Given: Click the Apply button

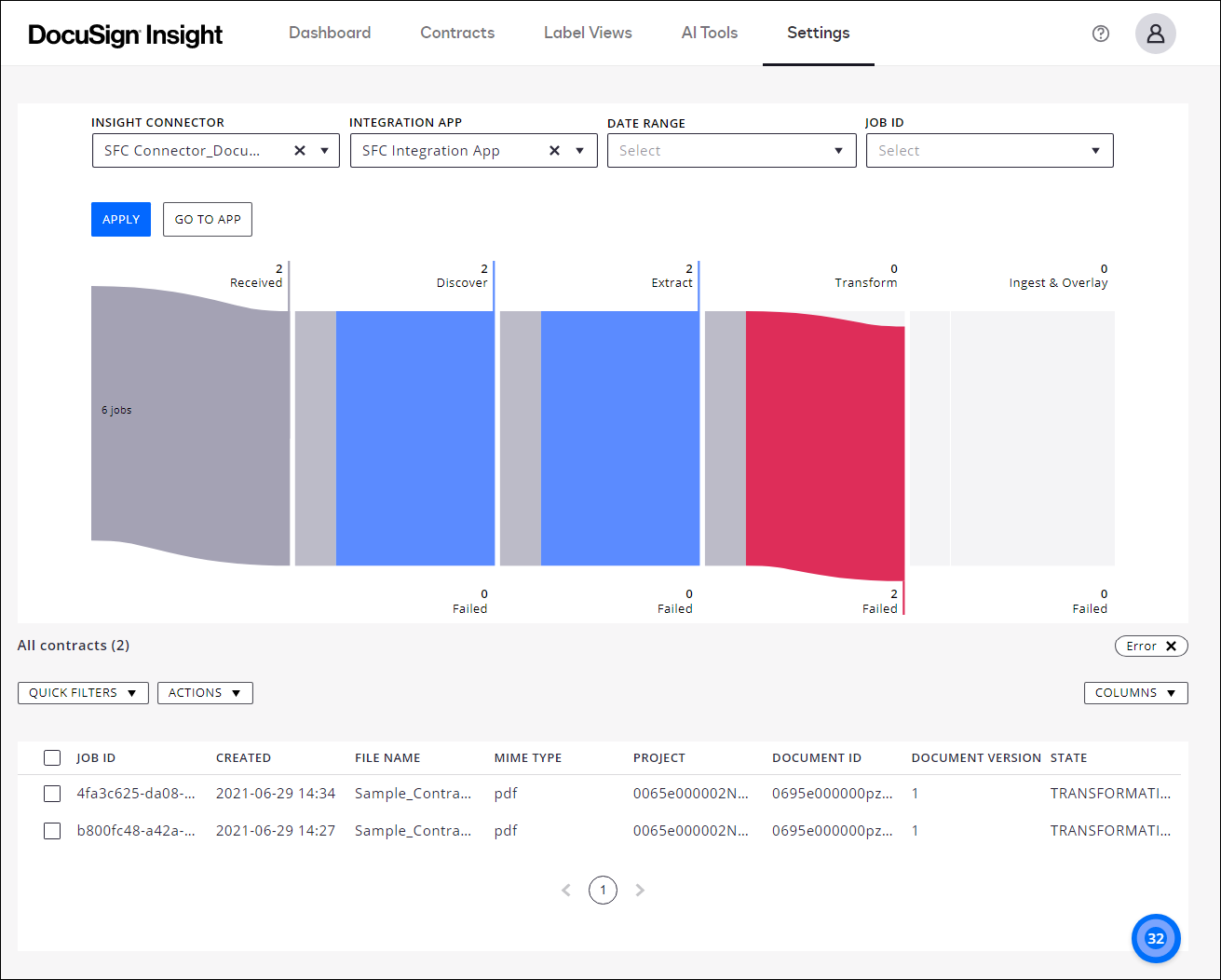Looking at the screenshot, I should pos(120,219).
